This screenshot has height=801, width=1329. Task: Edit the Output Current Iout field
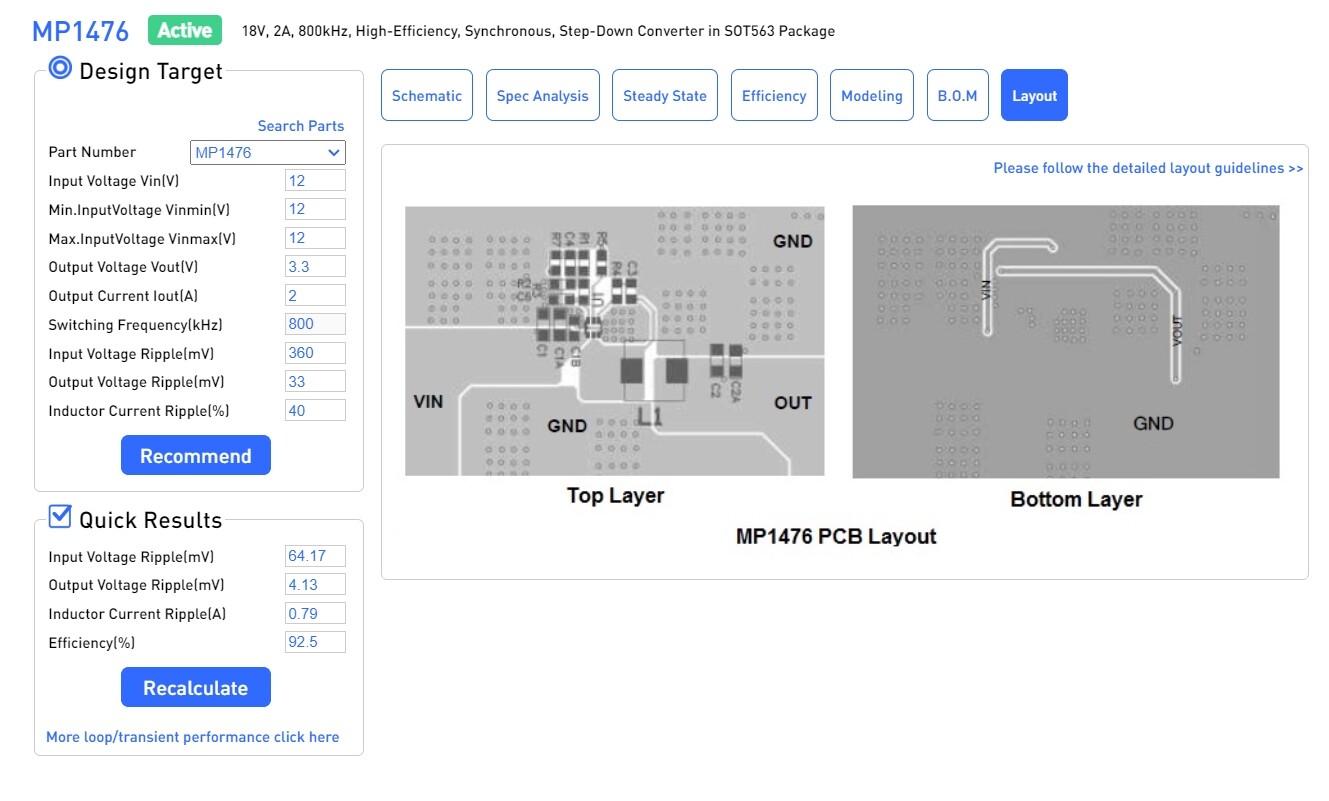(x=315, y=296)
